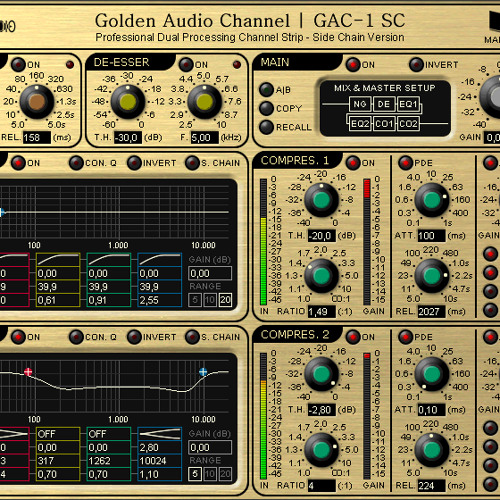Viewport: 500px width, 500px height.
Task: Toggle ON above the REL. 158 release knob
Action: (x=18, y=64)
